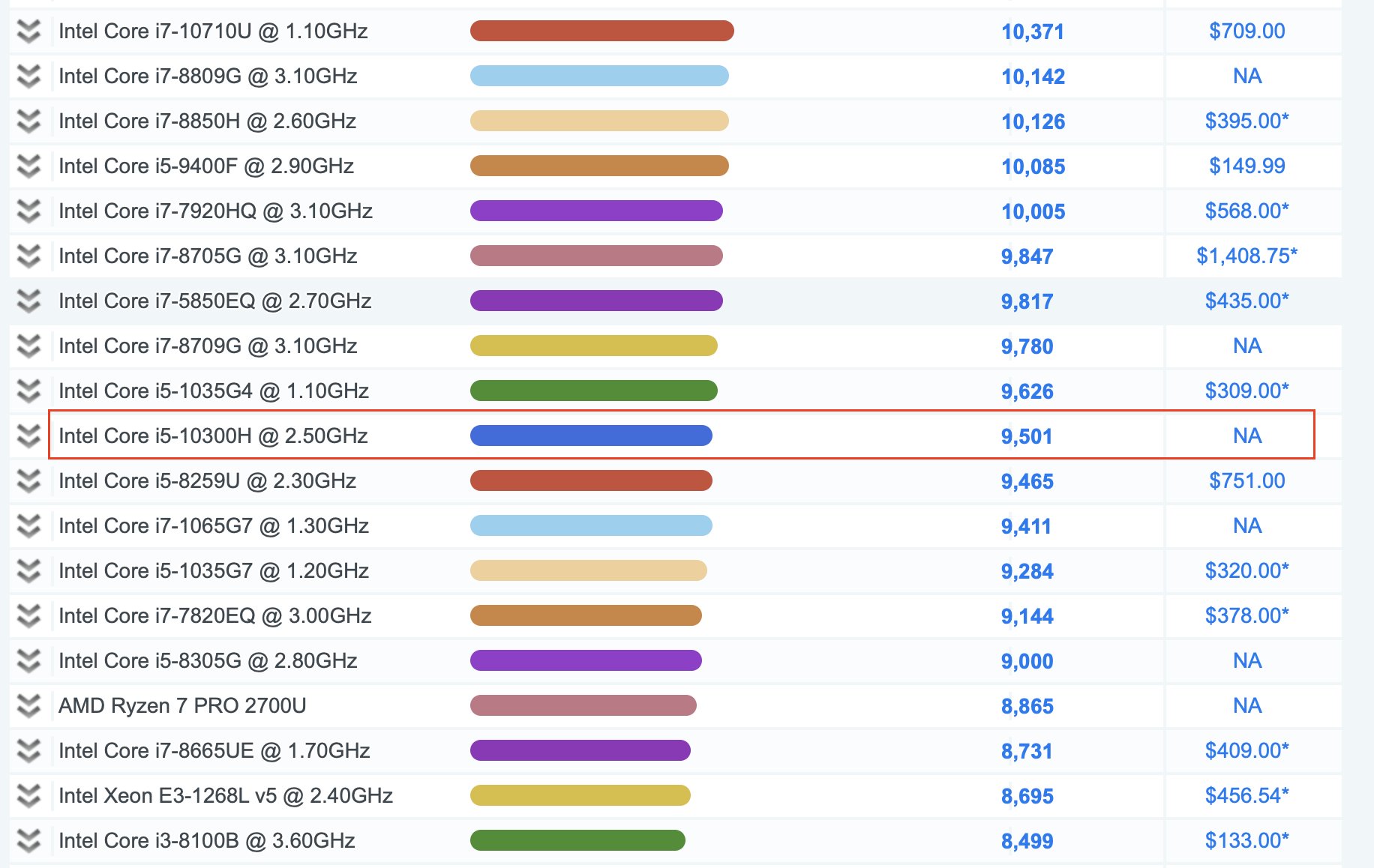Viewport: 1374px width, 868px height.
Task: Click the $149.99 price for i5-9400F
Action: [x=1246, y=166]
